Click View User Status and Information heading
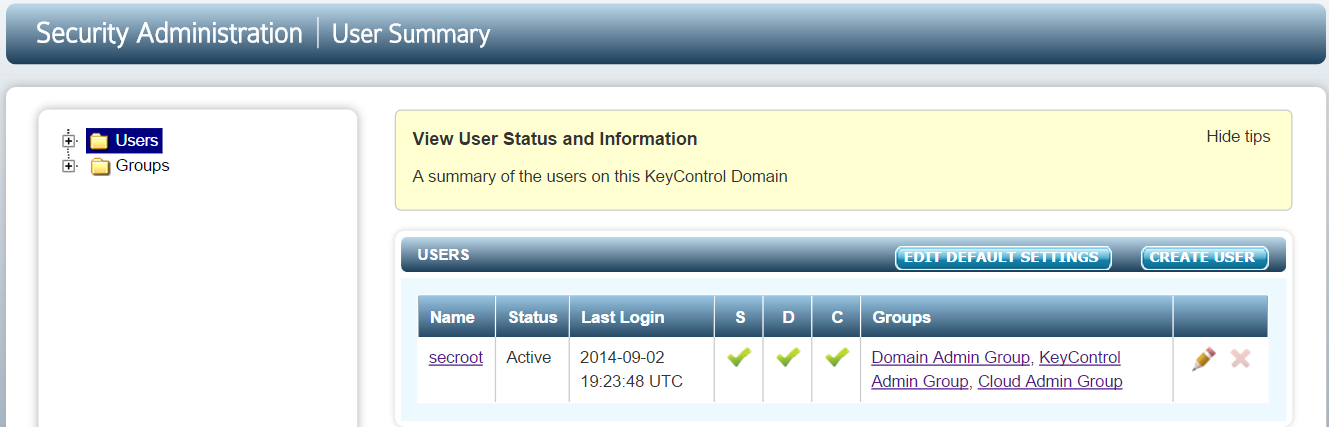The width and height of the screenshot is (1329, 427). click(x=555, y=139)
